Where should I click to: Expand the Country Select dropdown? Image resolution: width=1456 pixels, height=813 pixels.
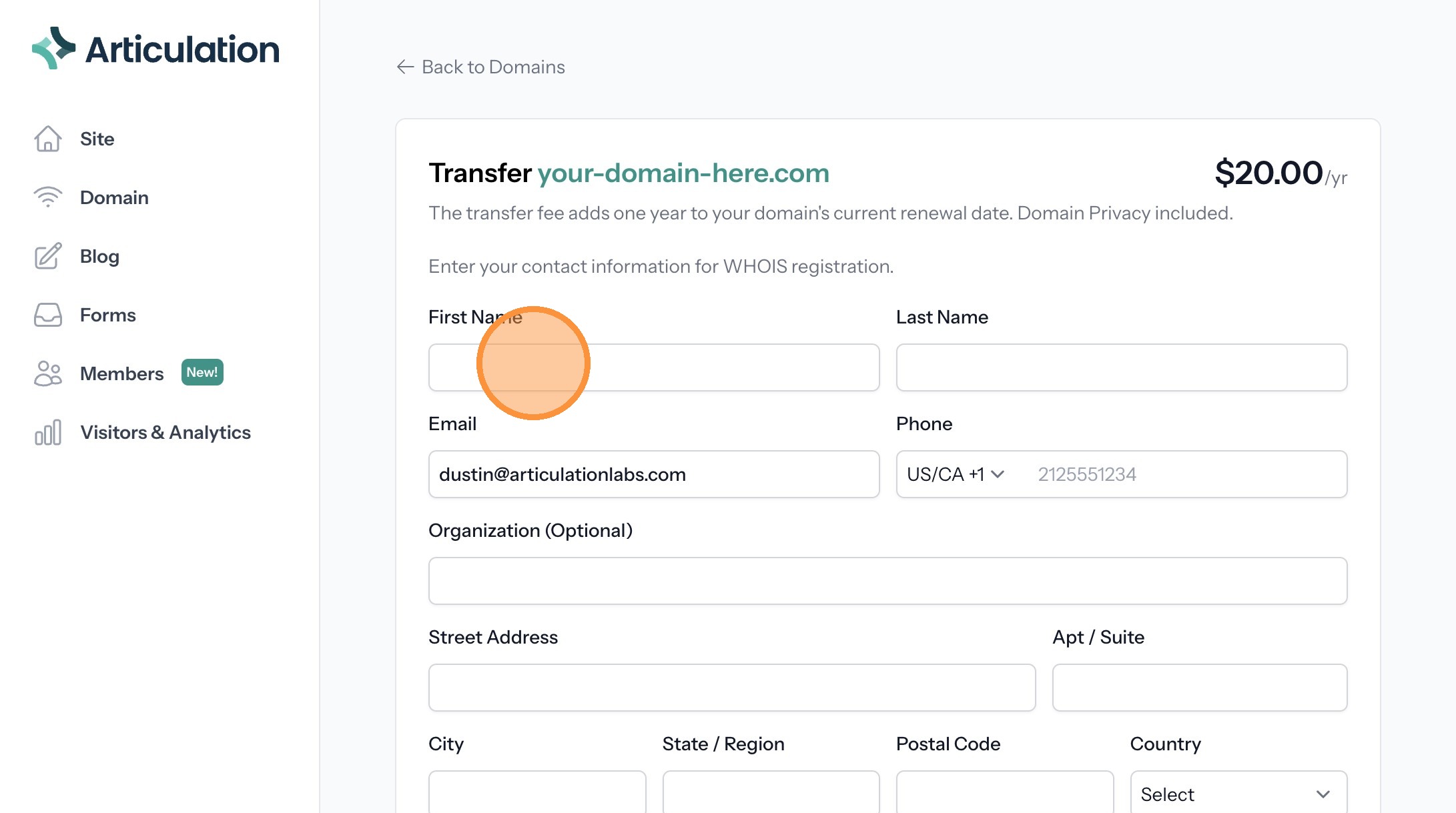point(1238,794)
